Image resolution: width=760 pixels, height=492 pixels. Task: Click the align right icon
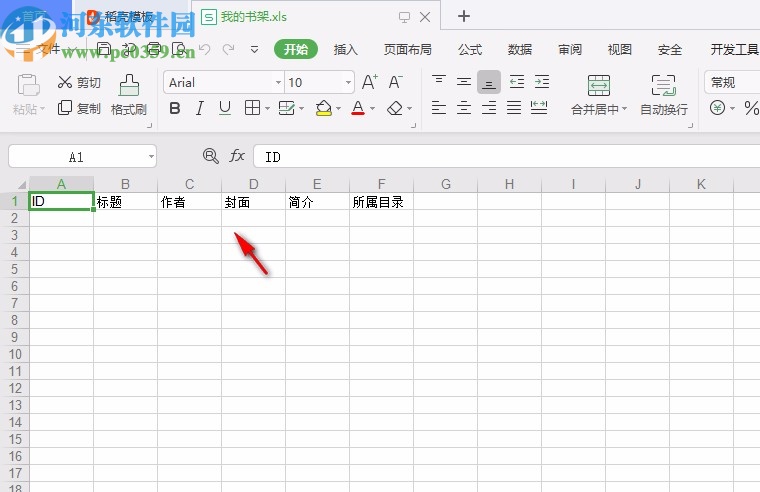click(x=489, y=108)
